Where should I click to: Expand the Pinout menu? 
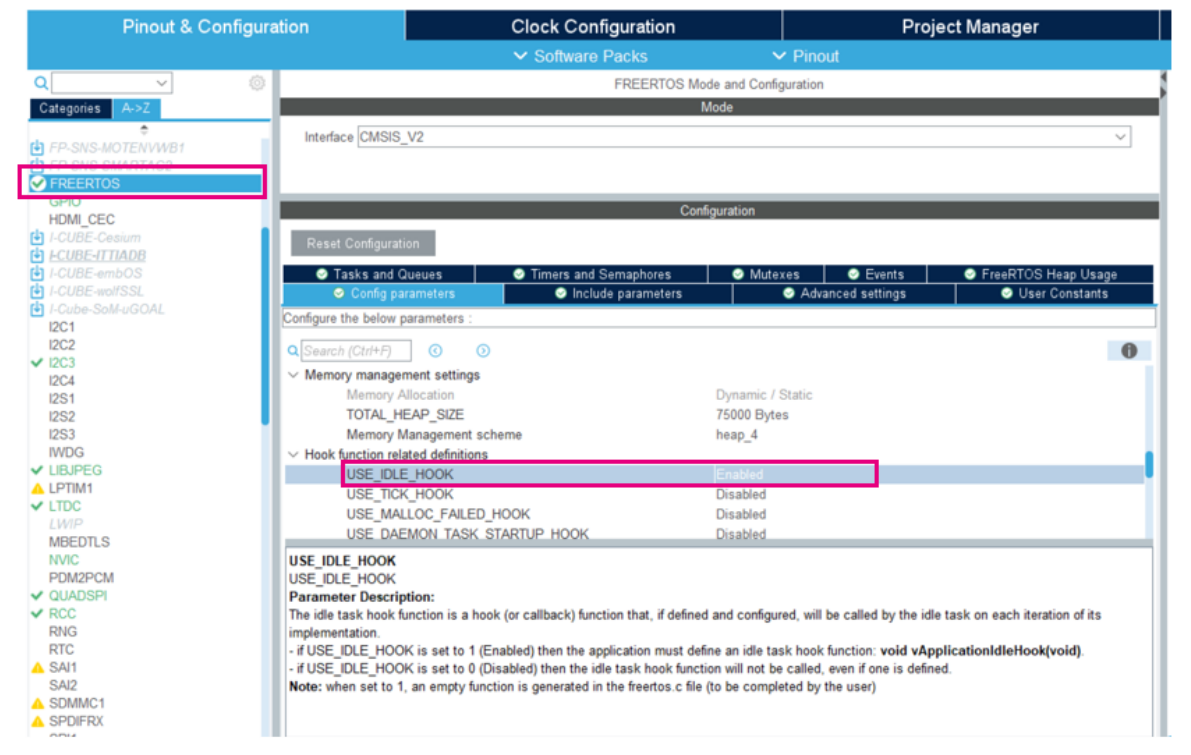click(x=806, y=56)
